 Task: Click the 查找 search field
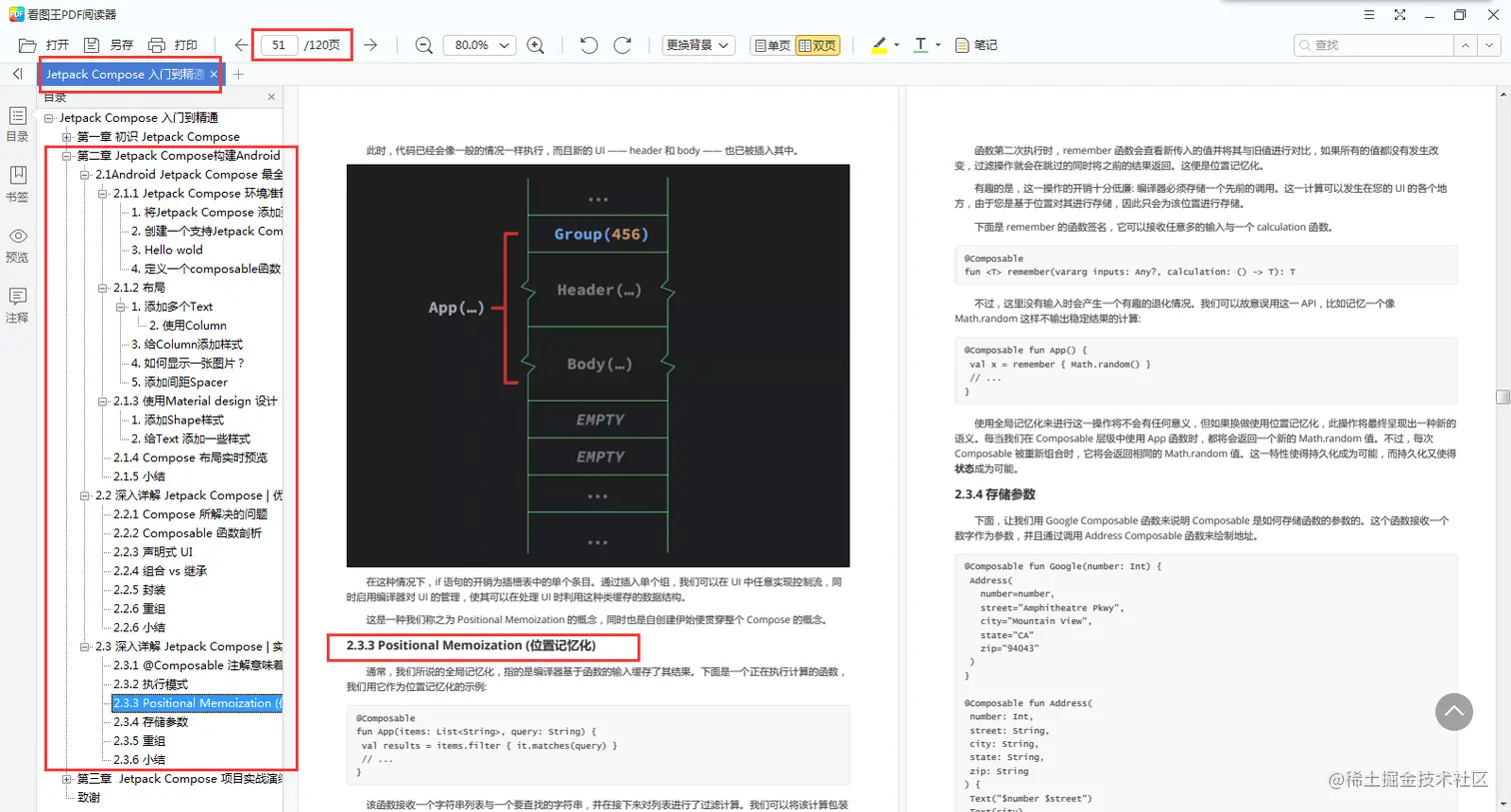[x=1373, y=45]
